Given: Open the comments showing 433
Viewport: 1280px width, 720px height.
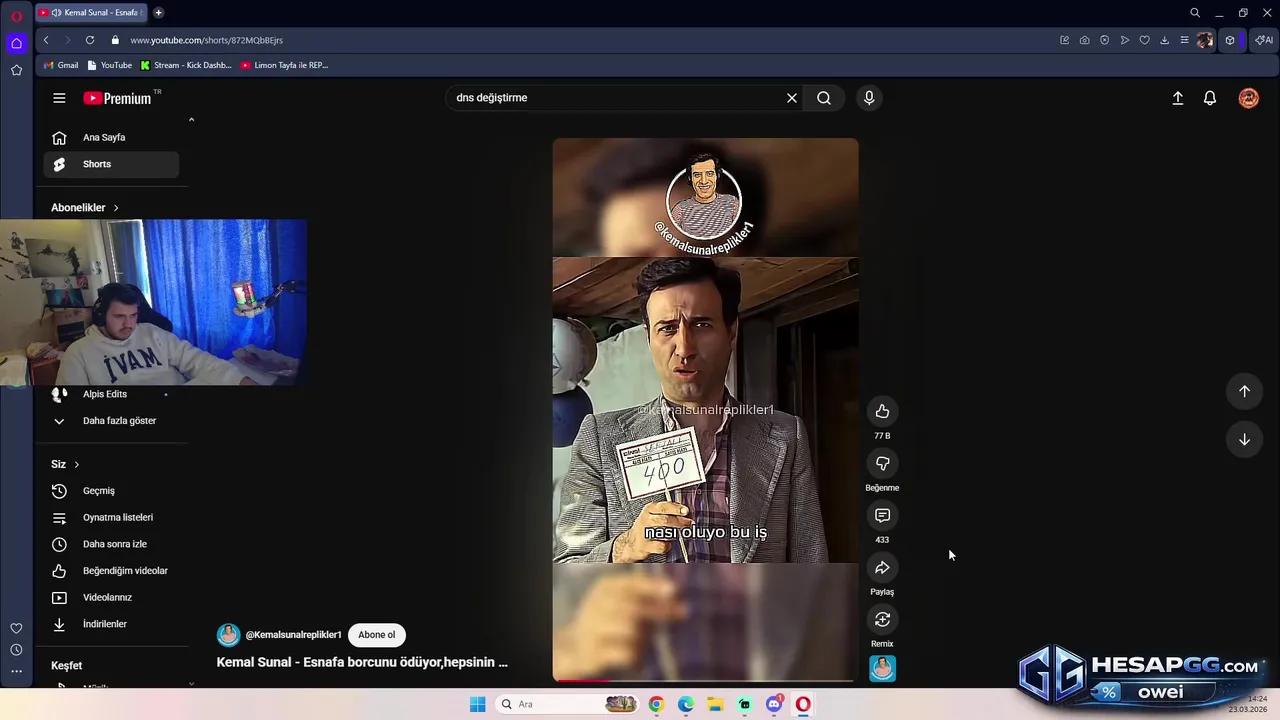Looking at the screenshot, I should click(882, 515).
